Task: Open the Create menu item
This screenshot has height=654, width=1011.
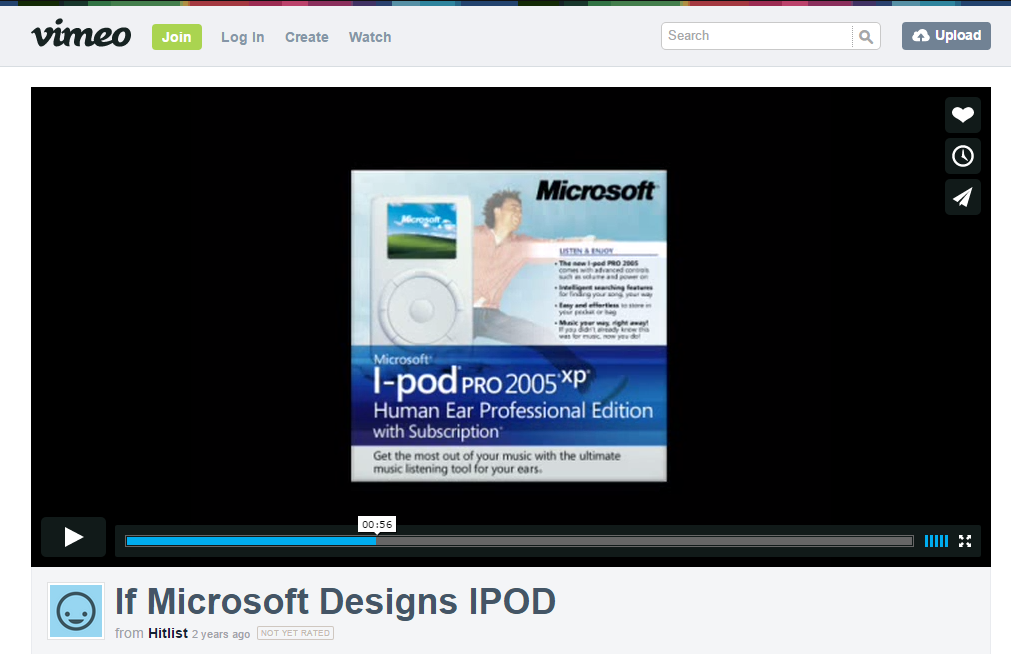Action: [x=307, y=37]
